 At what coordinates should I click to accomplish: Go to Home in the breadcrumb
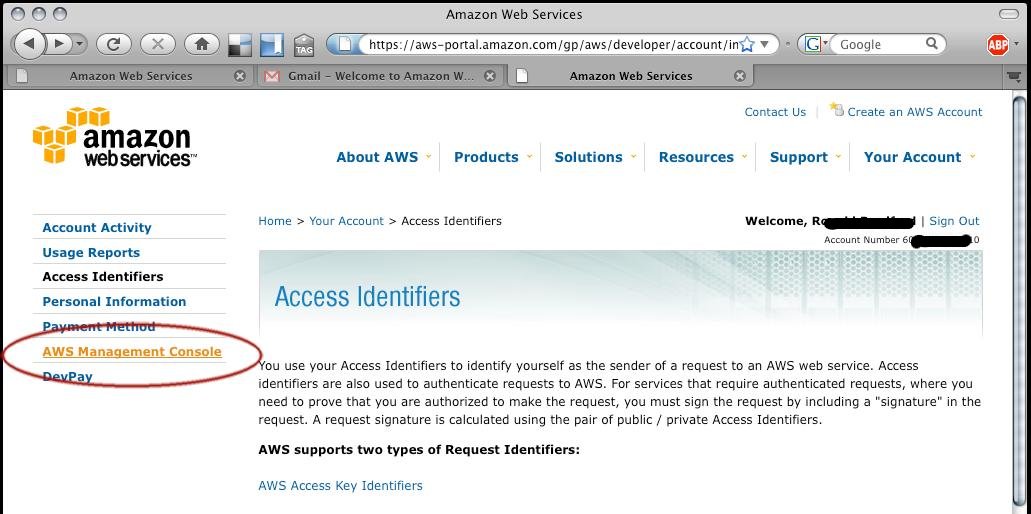(x=275, y=221)
